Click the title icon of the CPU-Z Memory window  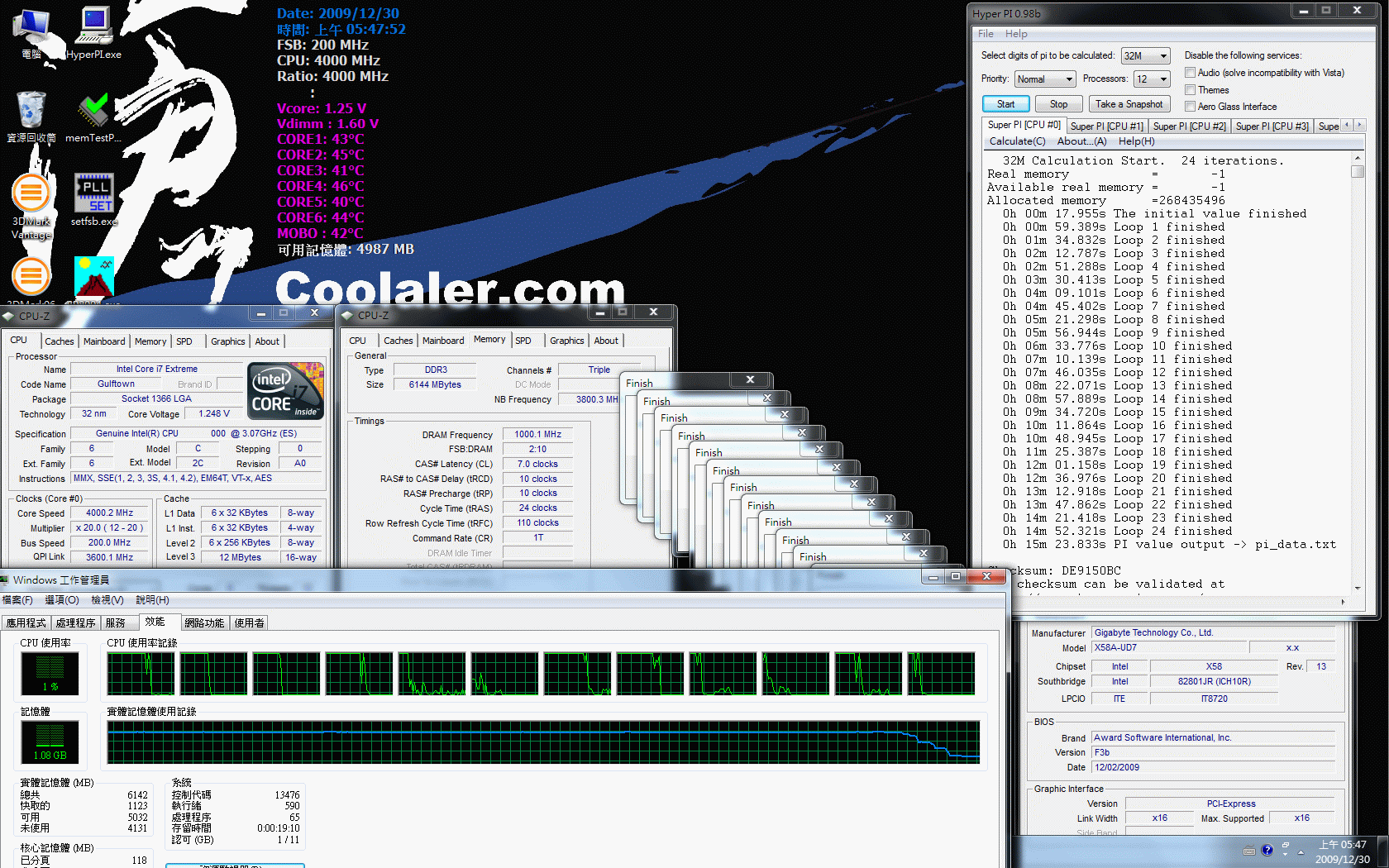click(x=348, y=315)
